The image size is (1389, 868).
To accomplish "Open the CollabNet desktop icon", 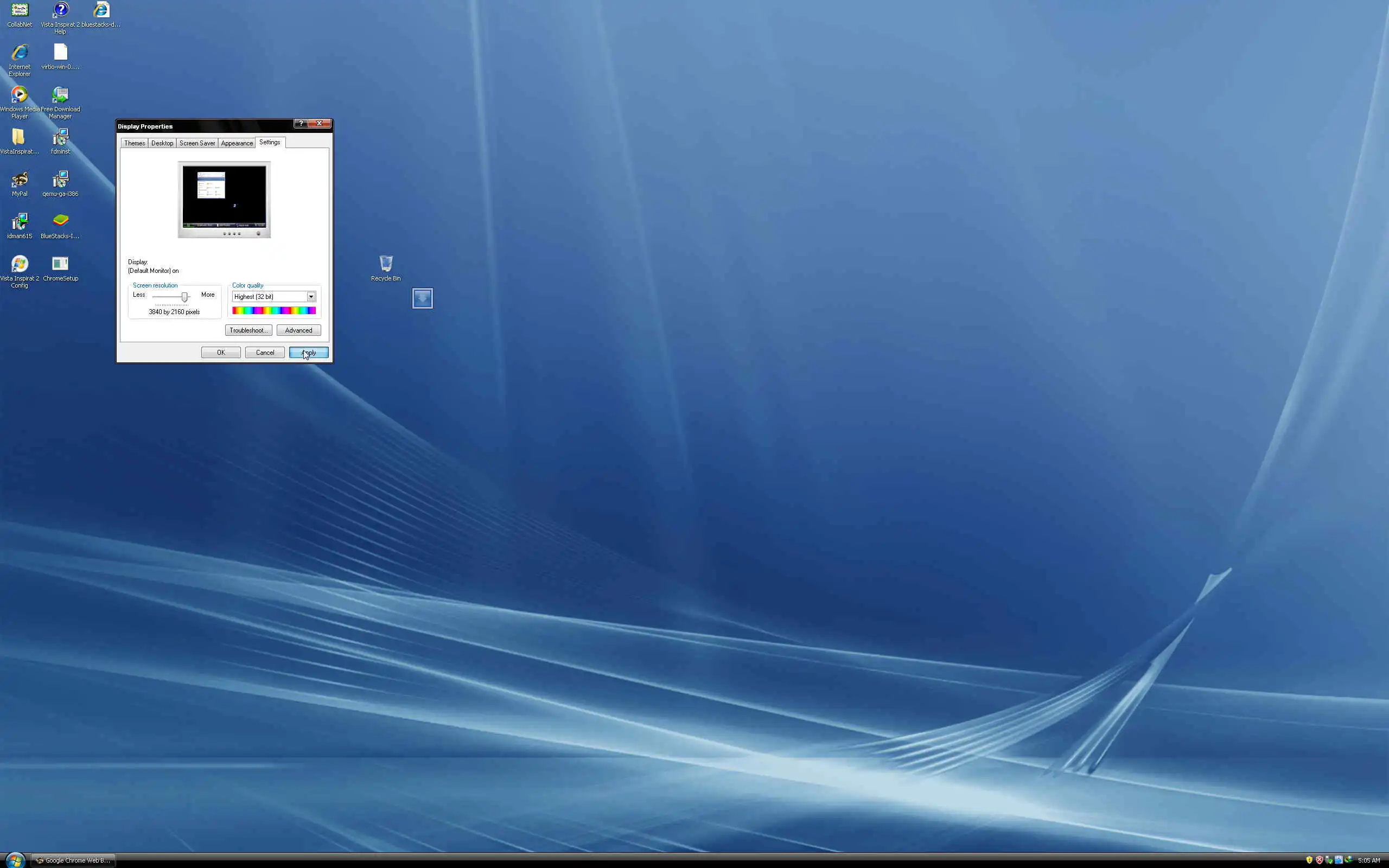I will click(20, 10).
